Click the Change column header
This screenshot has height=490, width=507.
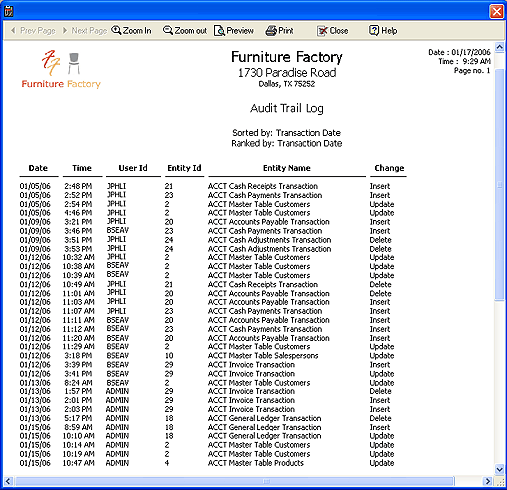[x=389, y=168]
